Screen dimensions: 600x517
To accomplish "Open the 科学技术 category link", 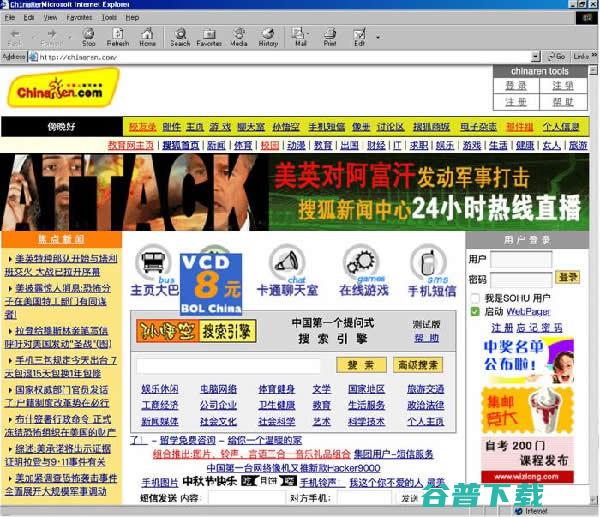I will point(366,422).
